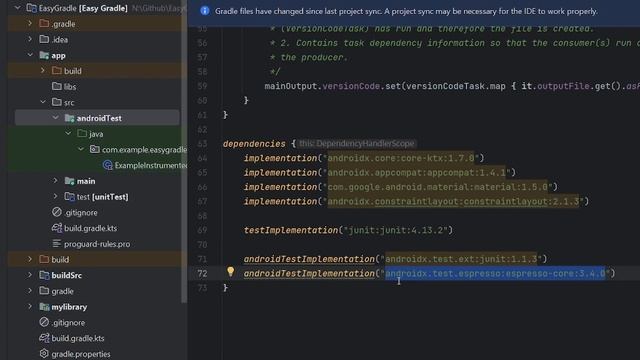
Task: Click the root build.gradle.kts Gradle icon
Action: pyautogui.click(x=44, y=338)
